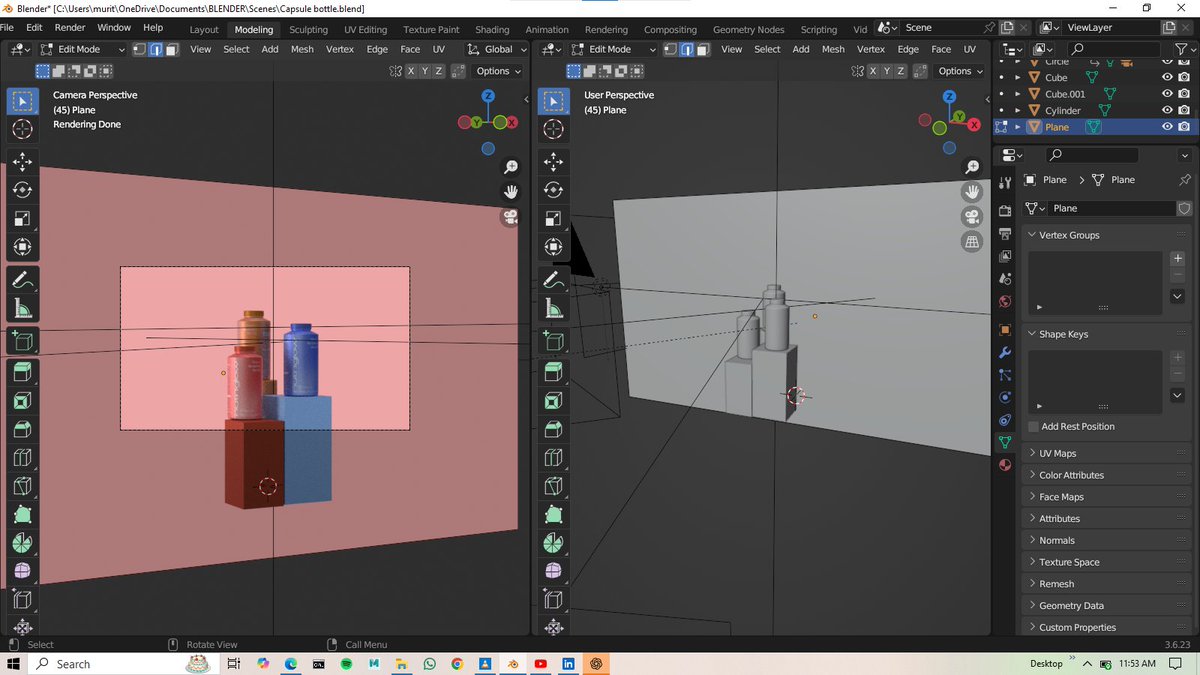Viewport: 1200px width, 675px height.
Task: Open Options dropdown in right viewport
Action: click(960, 71)
